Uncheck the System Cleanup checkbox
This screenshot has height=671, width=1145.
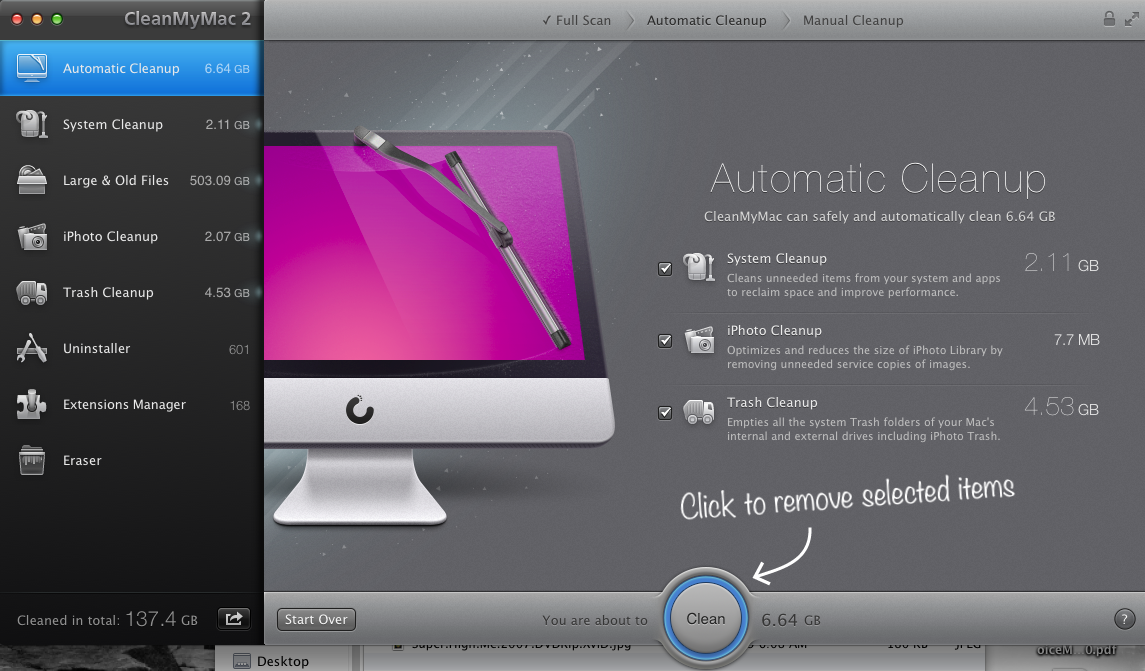(665, 268)
